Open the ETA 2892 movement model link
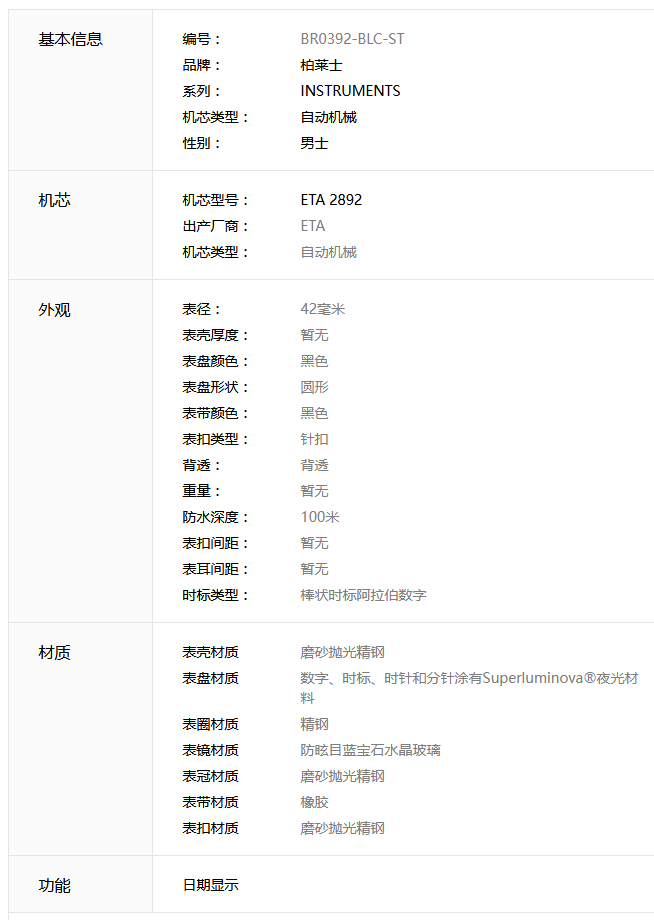 [331, 200]
